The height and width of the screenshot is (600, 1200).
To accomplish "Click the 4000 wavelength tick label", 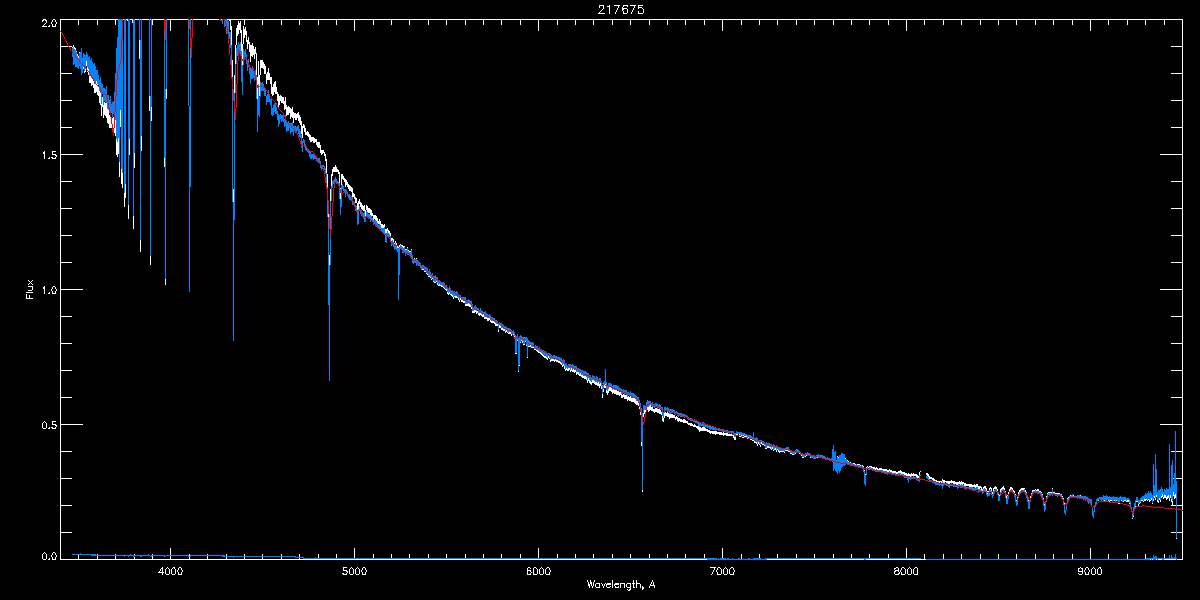I will (170, 571).
